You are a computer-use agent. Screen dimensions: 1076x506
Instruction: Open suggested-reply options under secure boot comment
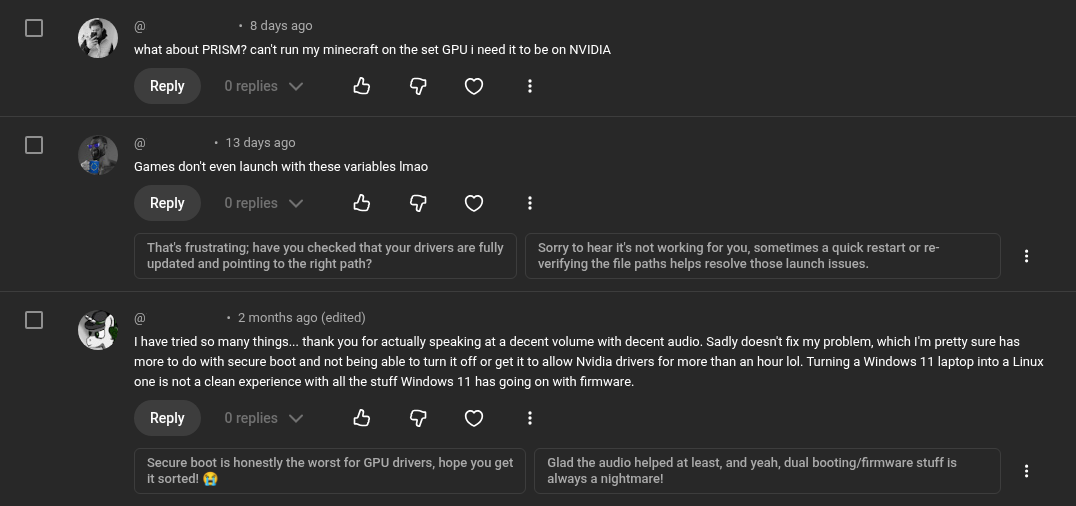click(1026, 471)
